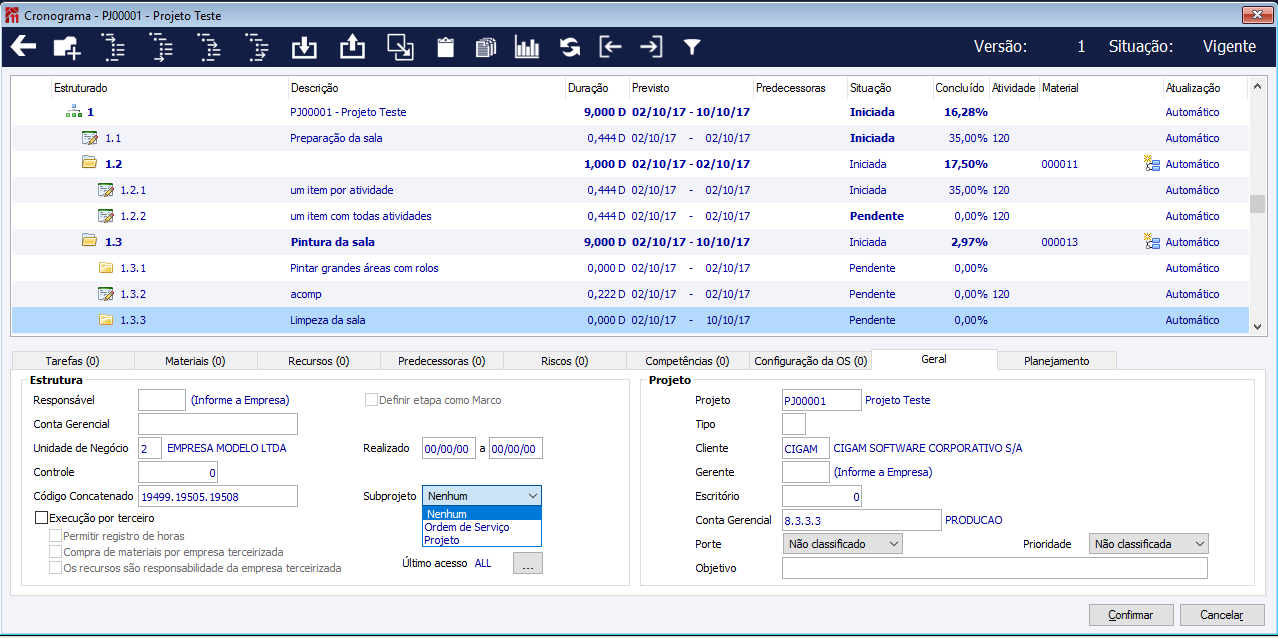
Task: Click the Responsável input field
Action: click(162, 400)
